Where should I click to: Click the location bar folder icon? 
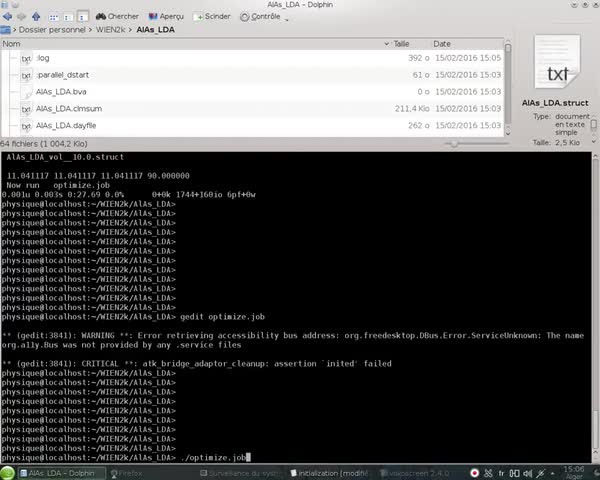[5, 29]
